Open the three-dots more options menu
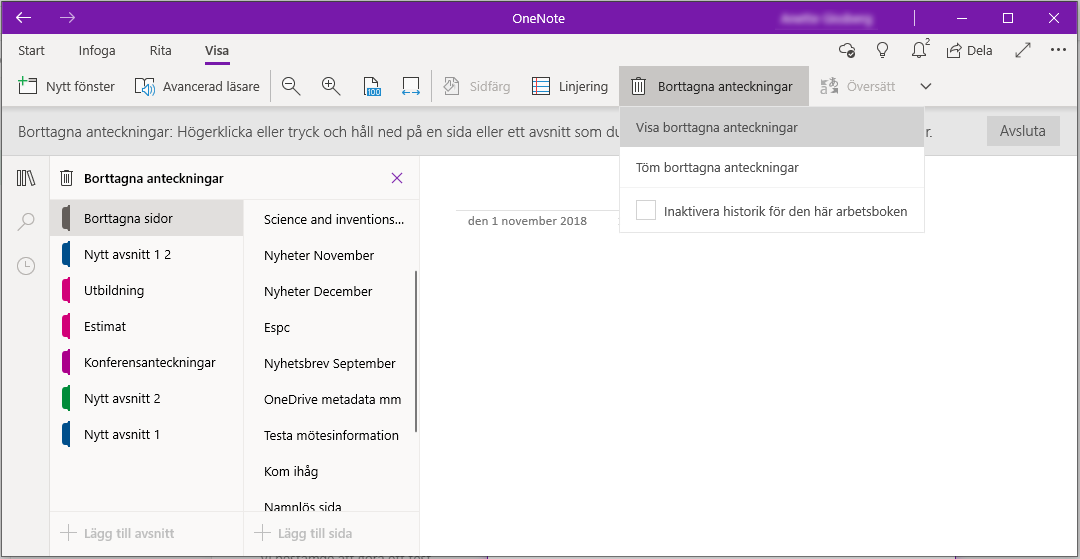This screenshot has height=559, width=1080. click(1058, 50)
